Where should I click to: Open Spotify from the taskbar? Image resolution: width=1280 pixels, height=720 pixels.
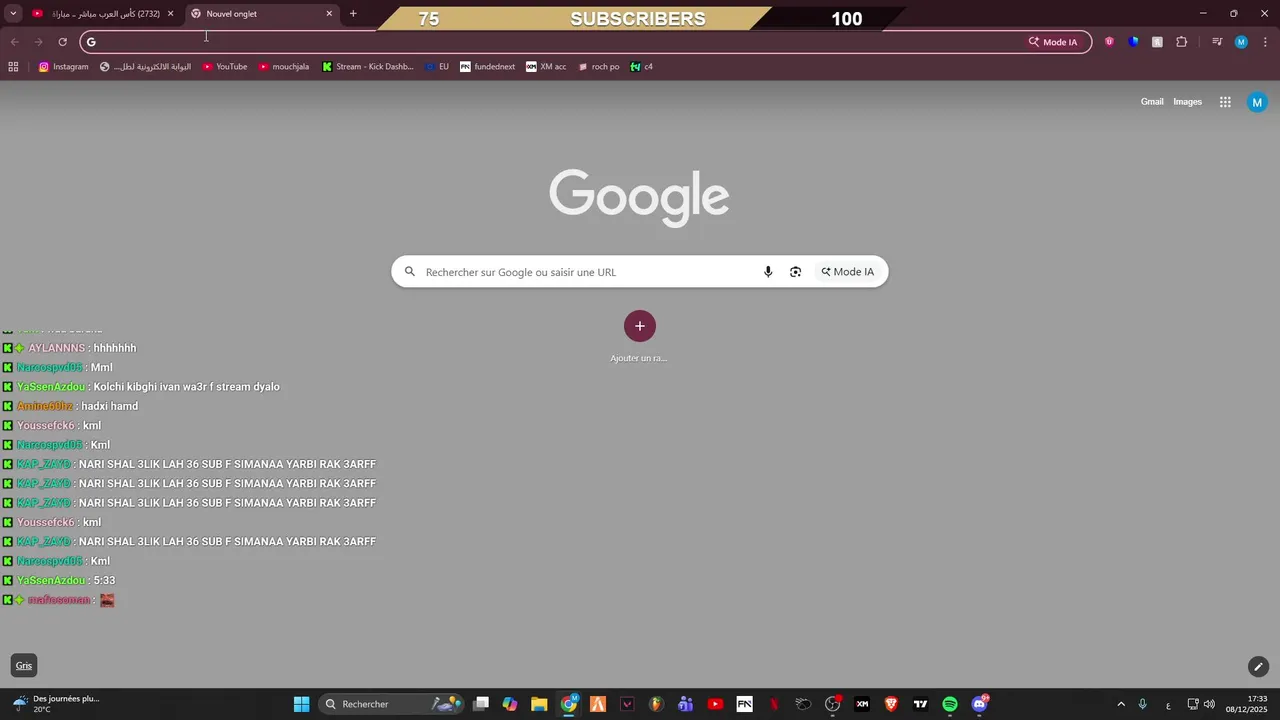950,704
